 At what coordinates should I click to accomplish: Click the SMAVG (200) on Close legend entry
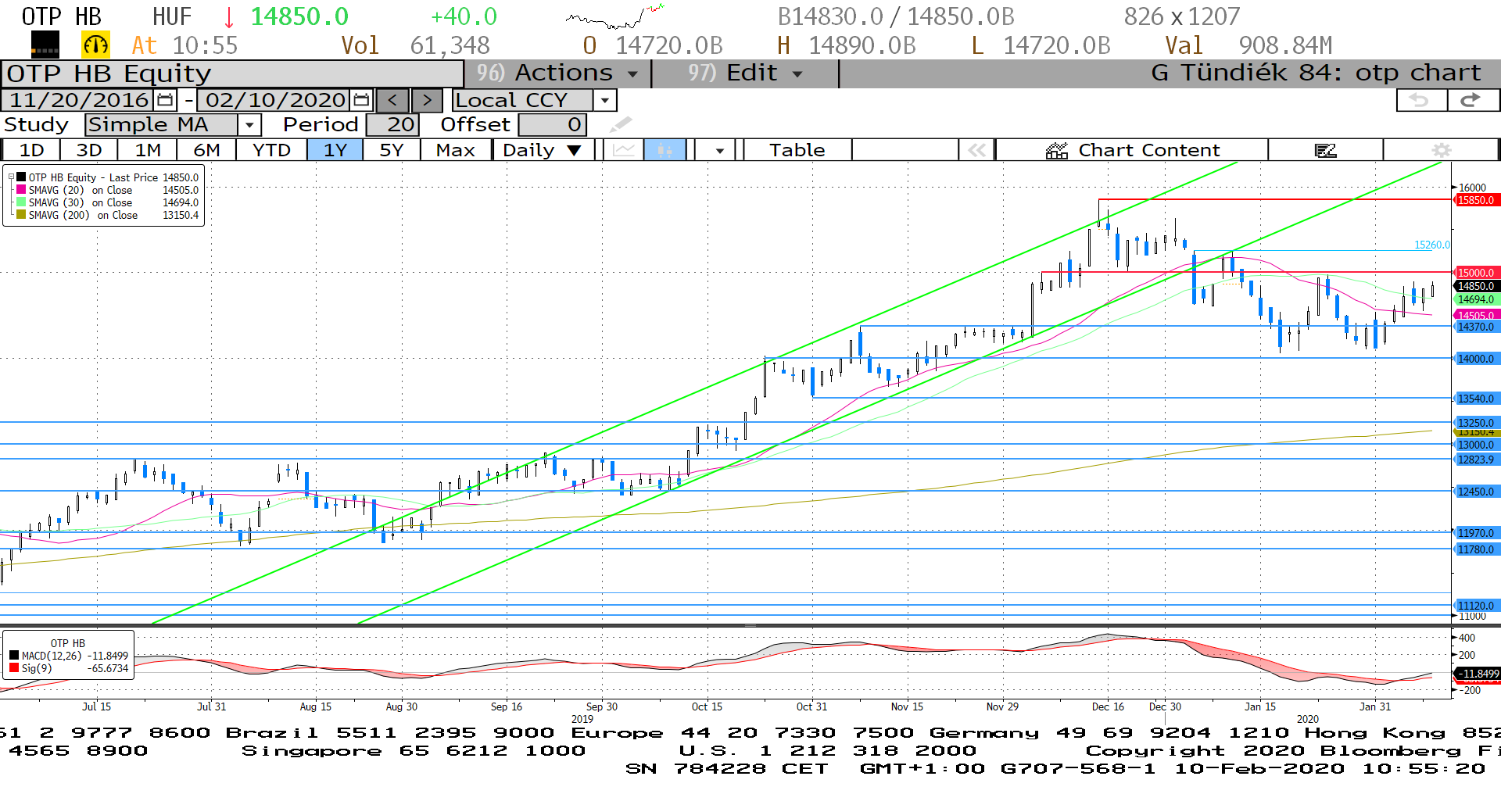pos(83,215)
